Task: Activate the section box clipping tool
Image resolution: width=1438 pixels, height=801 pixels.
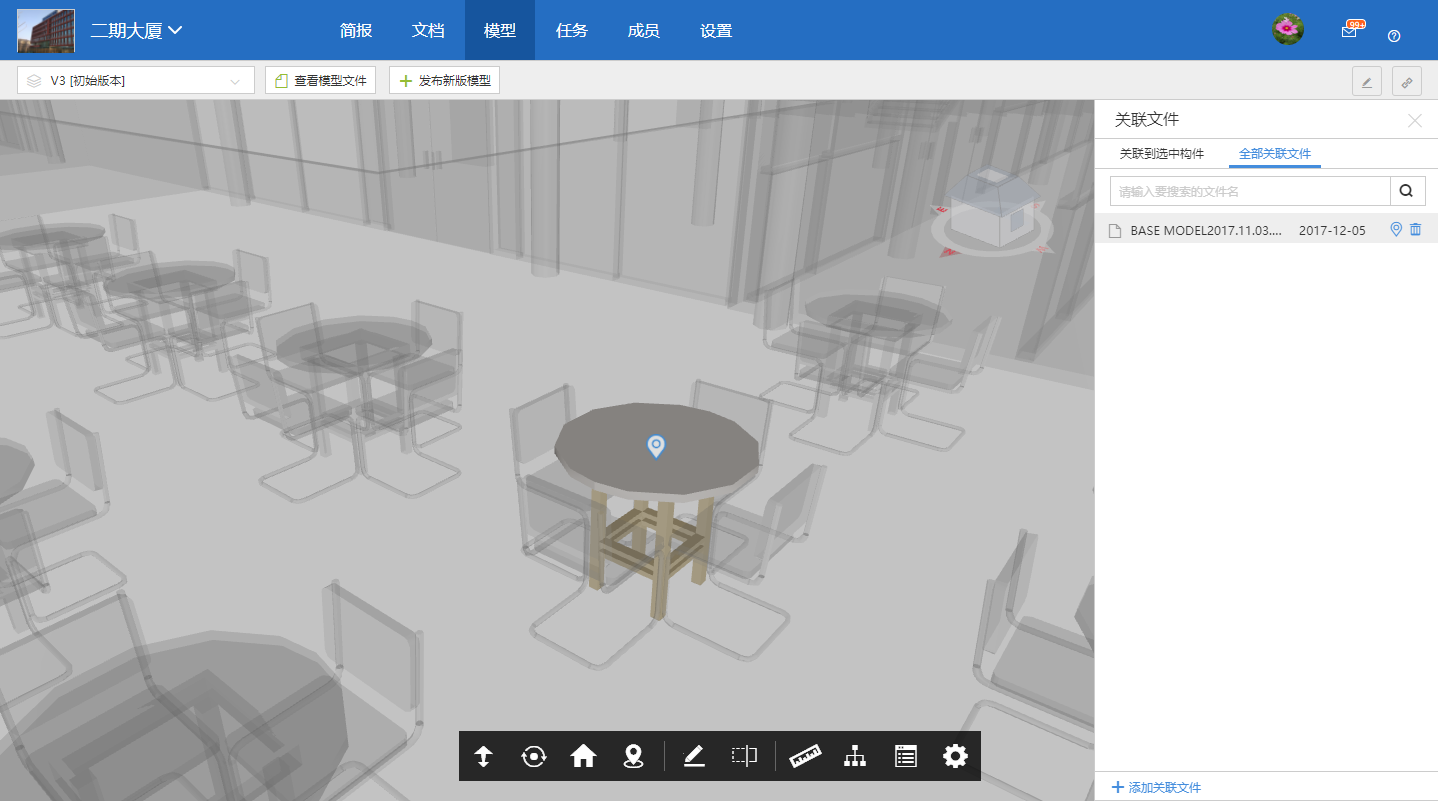Action: pos(744,756)
